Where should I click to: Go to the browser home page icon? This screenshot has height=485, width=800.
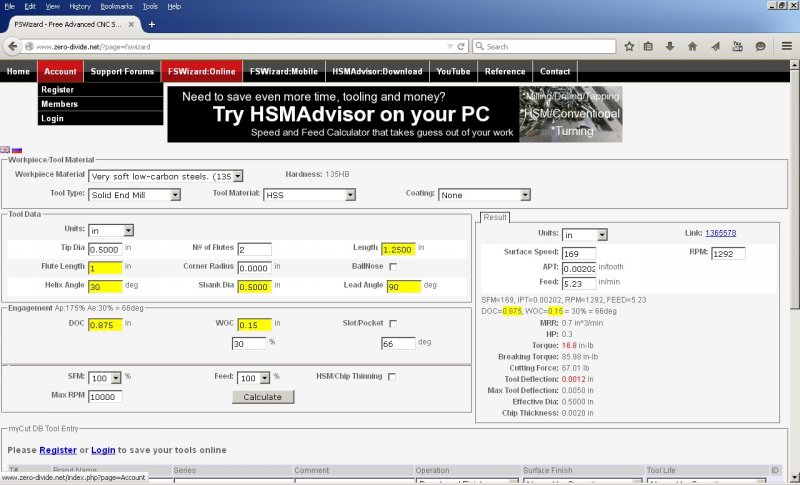(x=694, y=46)
